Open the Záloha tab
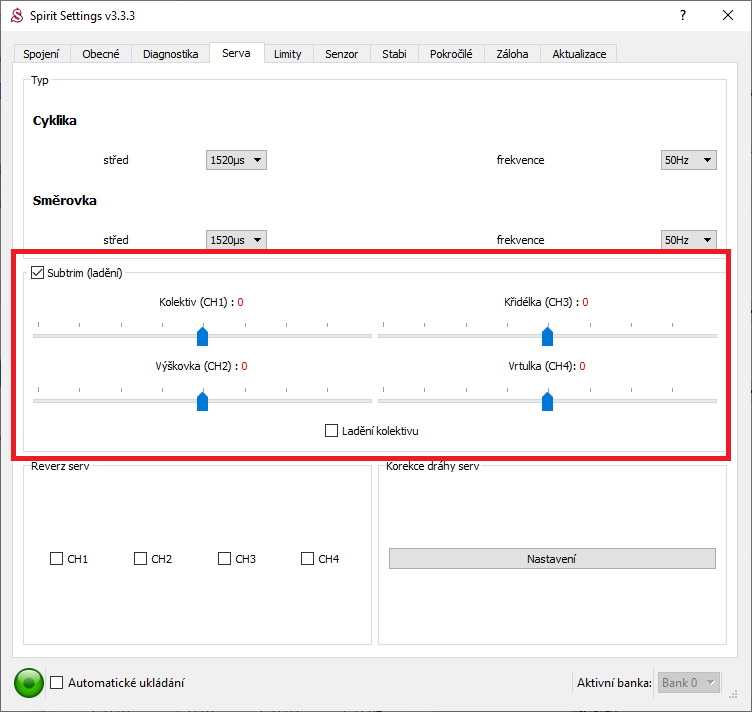Image resolution: width=752 pixels, height=712 pixels. [x=512, y=54]
